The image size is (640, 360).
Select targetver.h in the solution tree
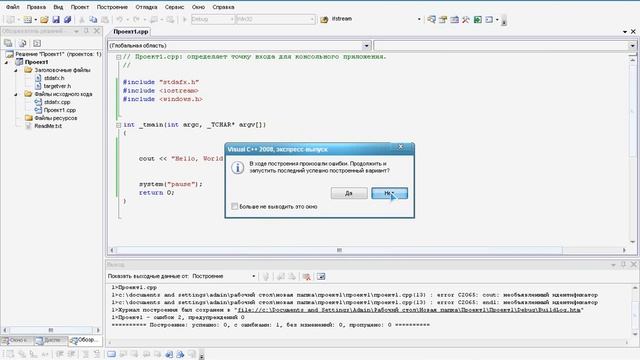pyautogui.click(x=57, y=86)
